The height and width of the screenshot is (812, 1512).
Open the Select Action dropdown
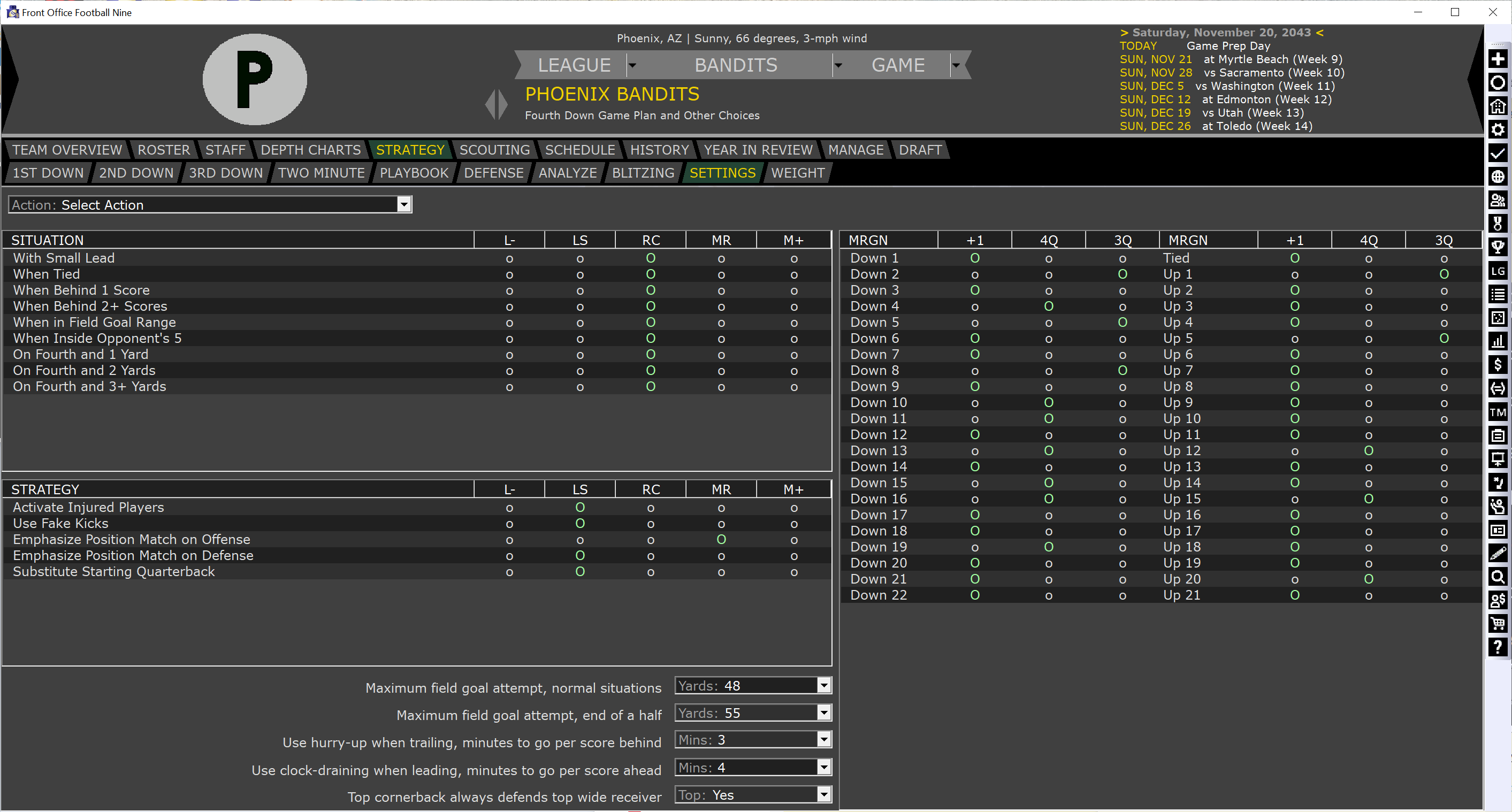click(x=403, y=205)
